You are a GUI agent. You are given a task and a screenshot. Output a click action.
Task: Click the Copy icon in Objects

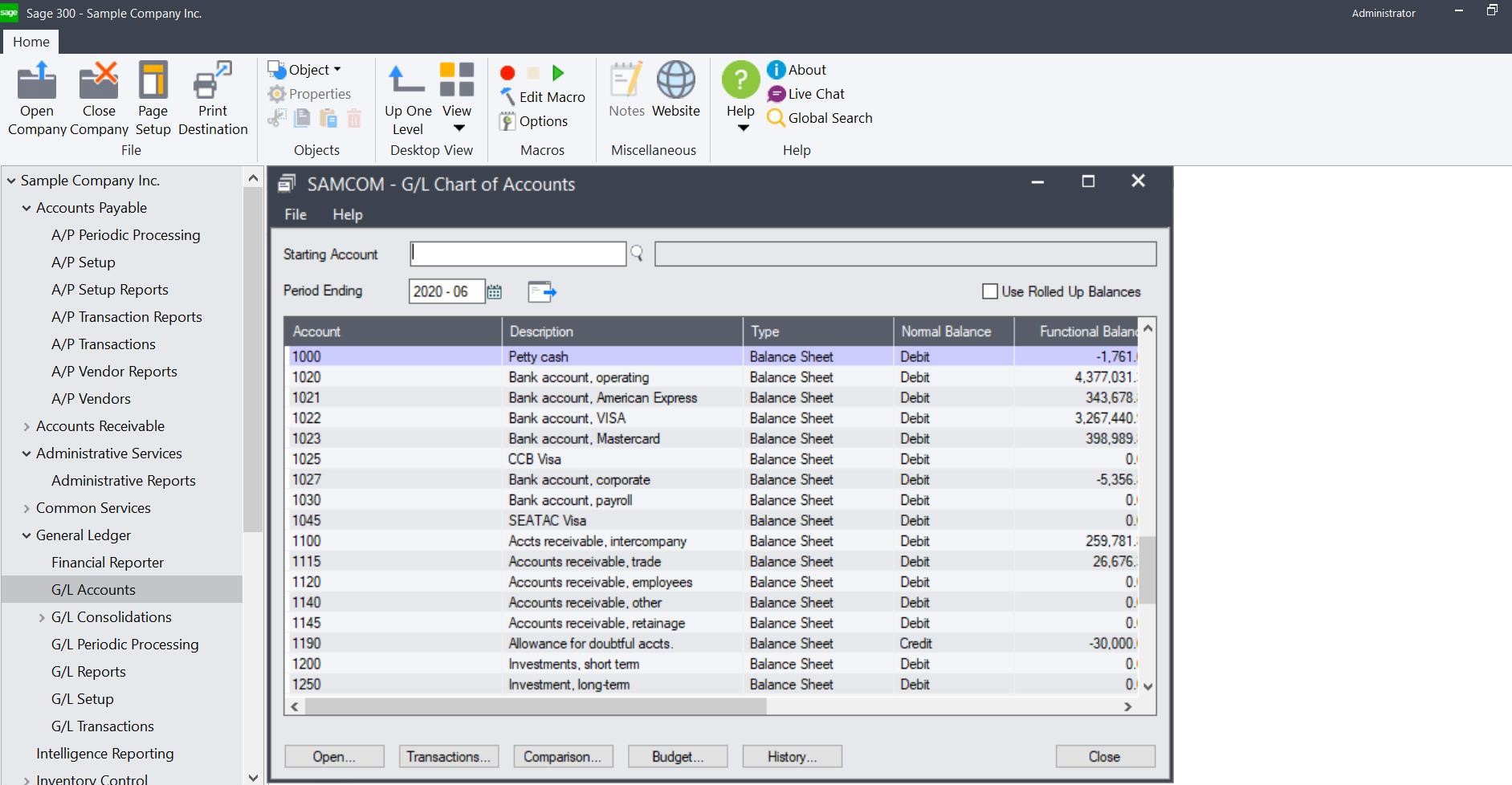(x=303, y=119)
